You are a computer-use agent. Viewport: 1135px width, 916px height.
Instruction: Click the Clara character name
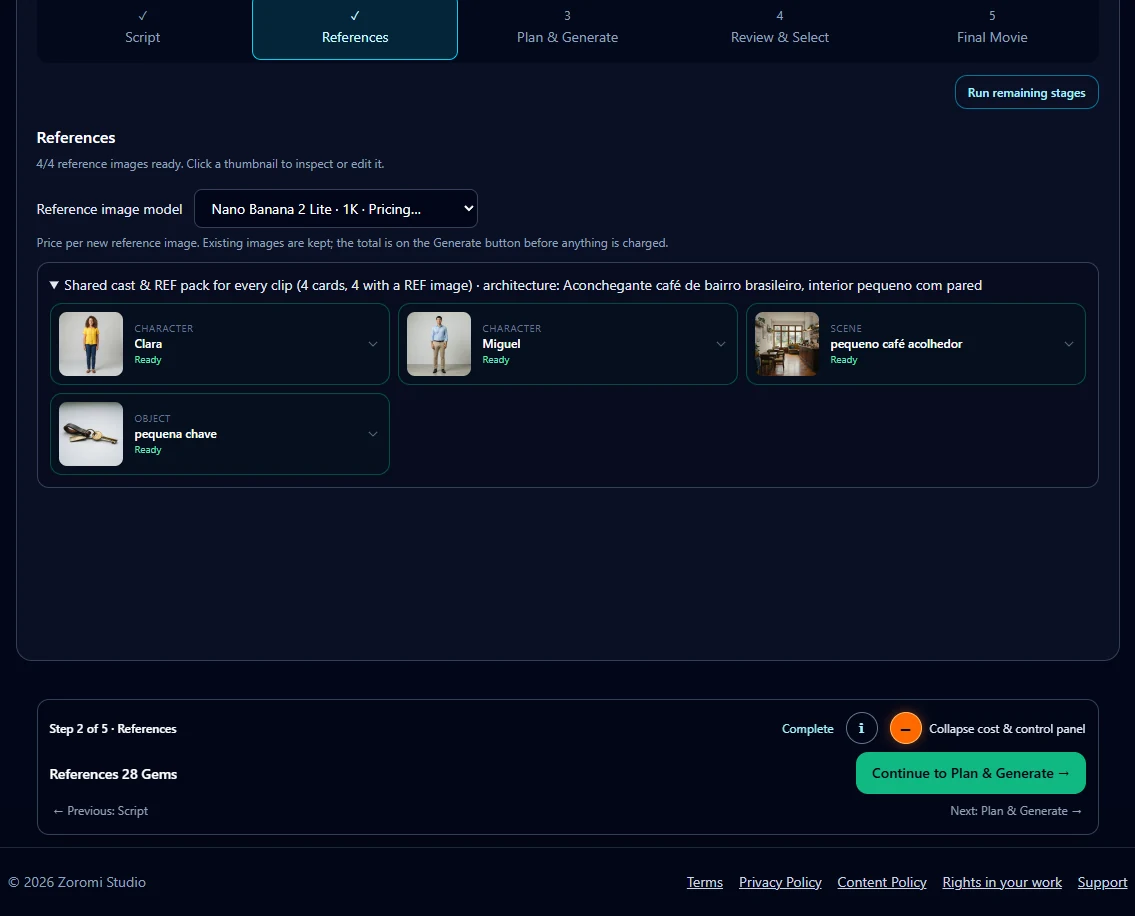tap(148, 344)
